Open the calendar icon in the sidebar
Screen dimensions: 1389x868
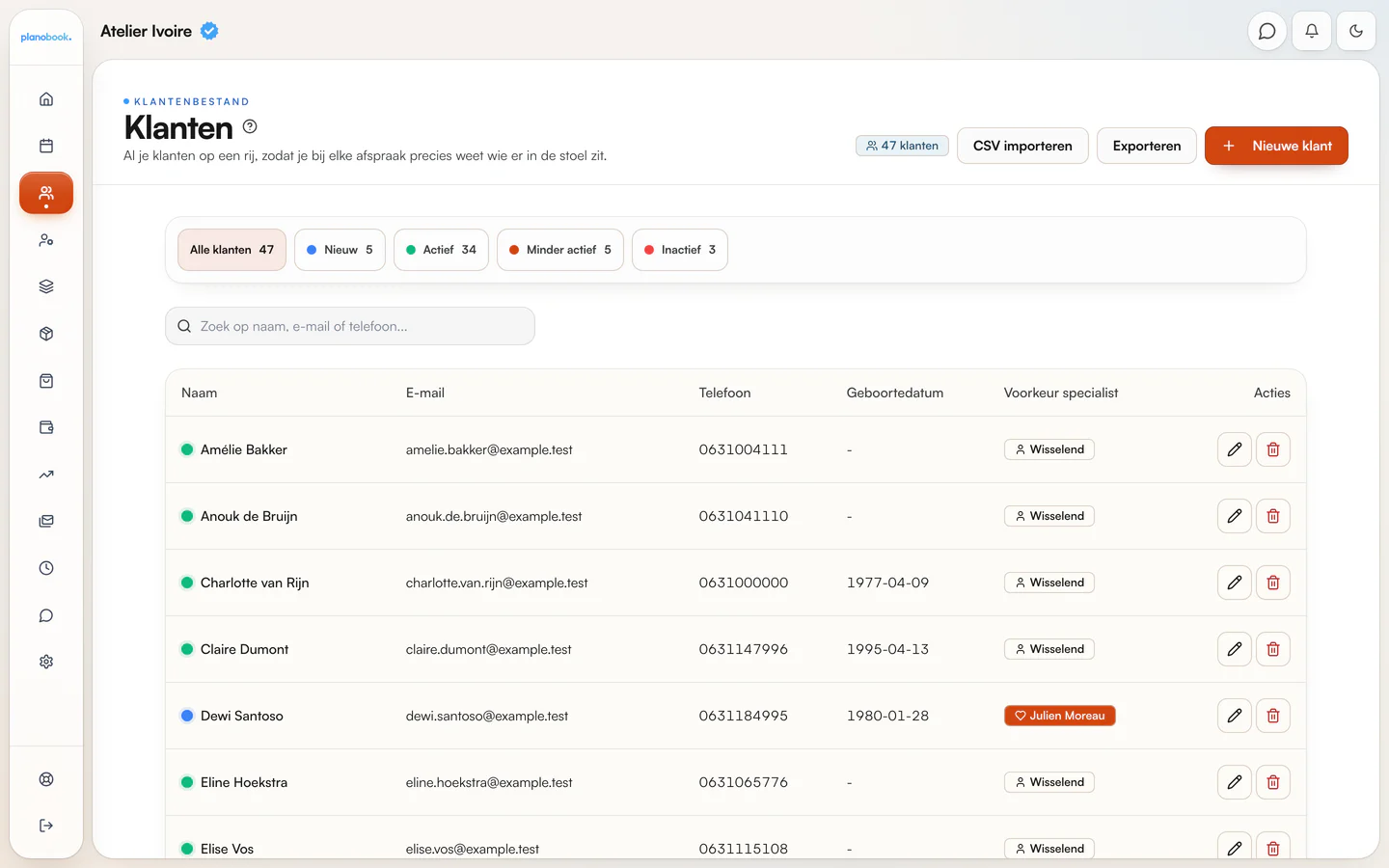[46, 146]
